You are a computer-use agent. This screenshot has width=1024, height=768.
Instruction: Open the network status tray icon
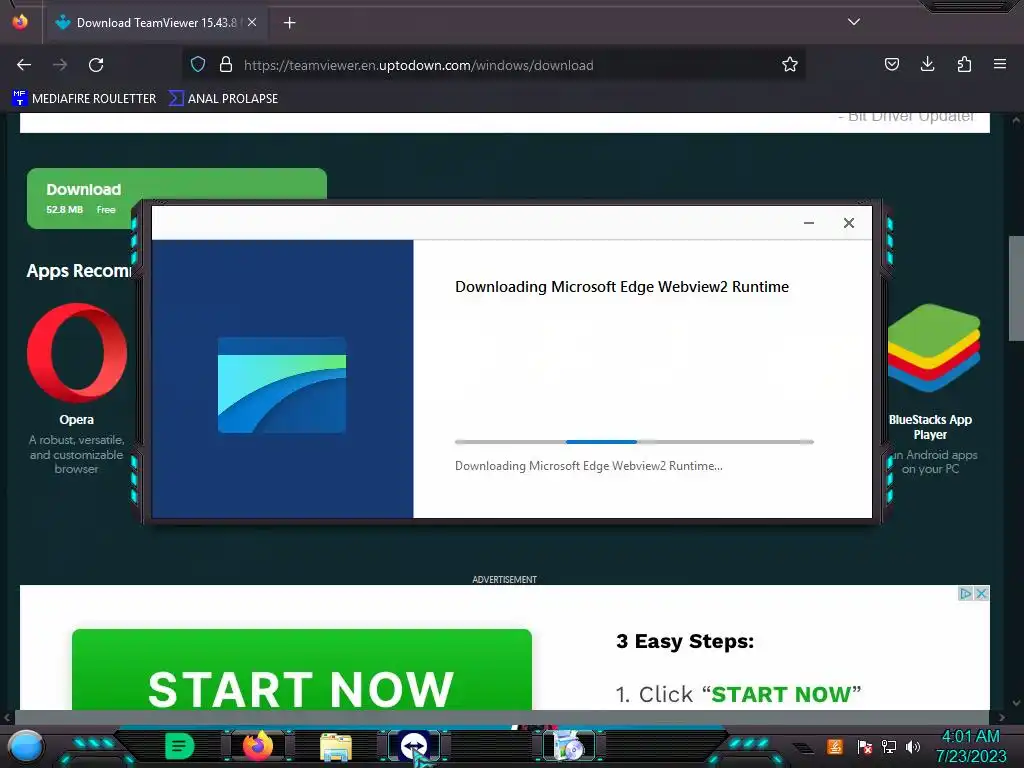pyautogui.click(x=889, y=746)
